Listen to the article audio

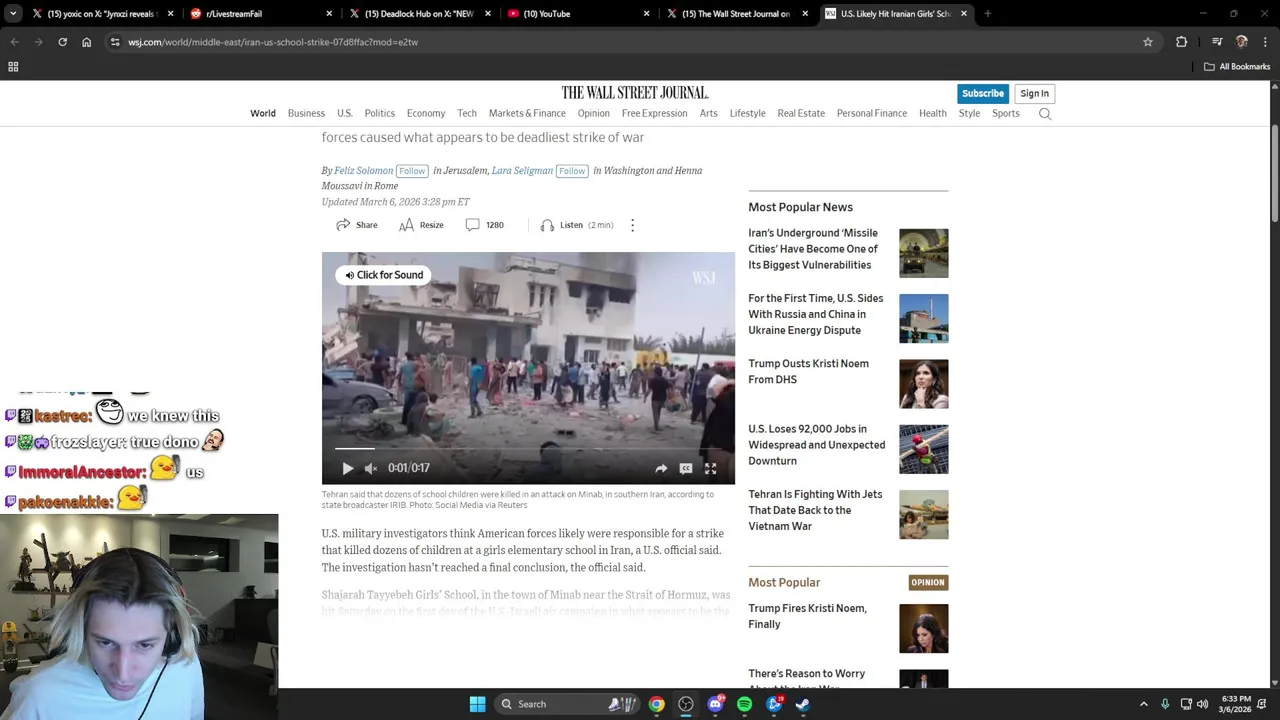pos(576,225)
